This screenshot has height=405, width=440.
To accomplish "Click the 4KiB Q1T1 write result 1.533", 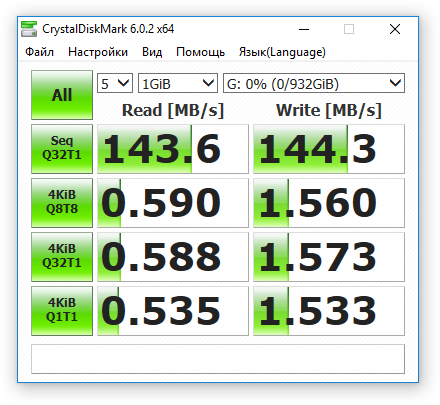I will pyautogui.click(x=329, y=311).
